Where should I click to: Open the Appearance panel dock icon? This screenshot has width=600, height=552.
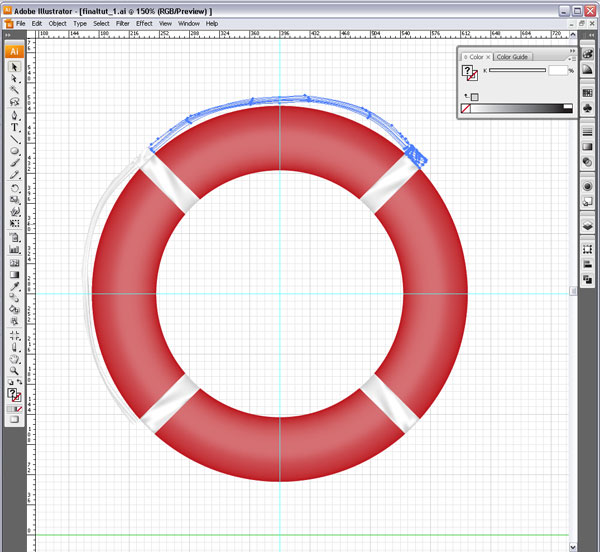pyautogui.click(x=587, y=186)
